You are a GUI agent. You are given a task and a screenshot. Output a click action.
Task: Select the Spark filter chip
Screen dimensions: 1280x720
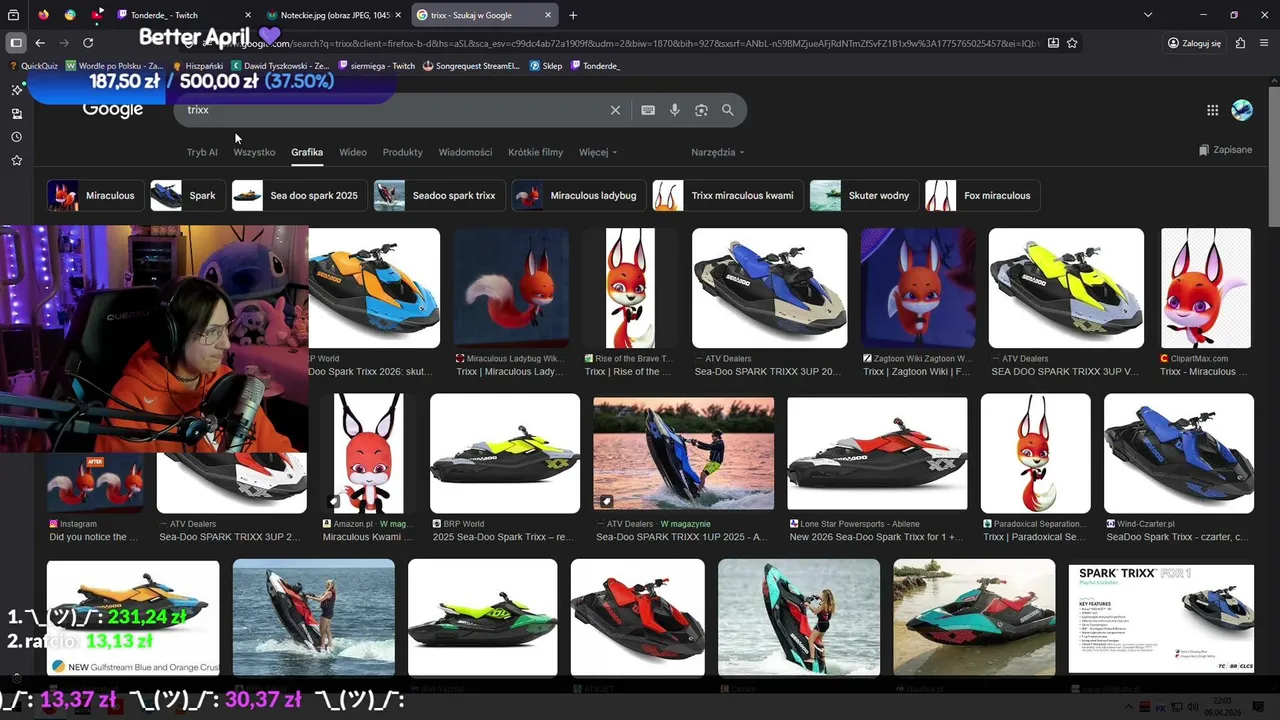(x=187, y=195)
